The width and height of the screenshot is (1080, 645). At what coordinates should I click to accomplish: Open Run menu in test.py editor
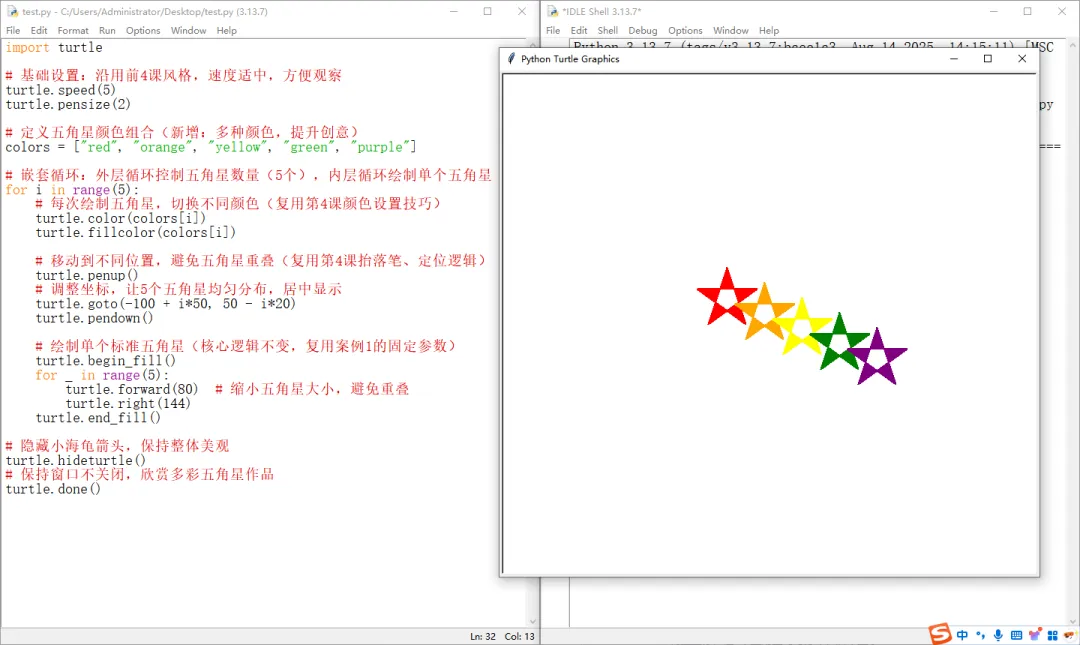click(x=107, y=30)
